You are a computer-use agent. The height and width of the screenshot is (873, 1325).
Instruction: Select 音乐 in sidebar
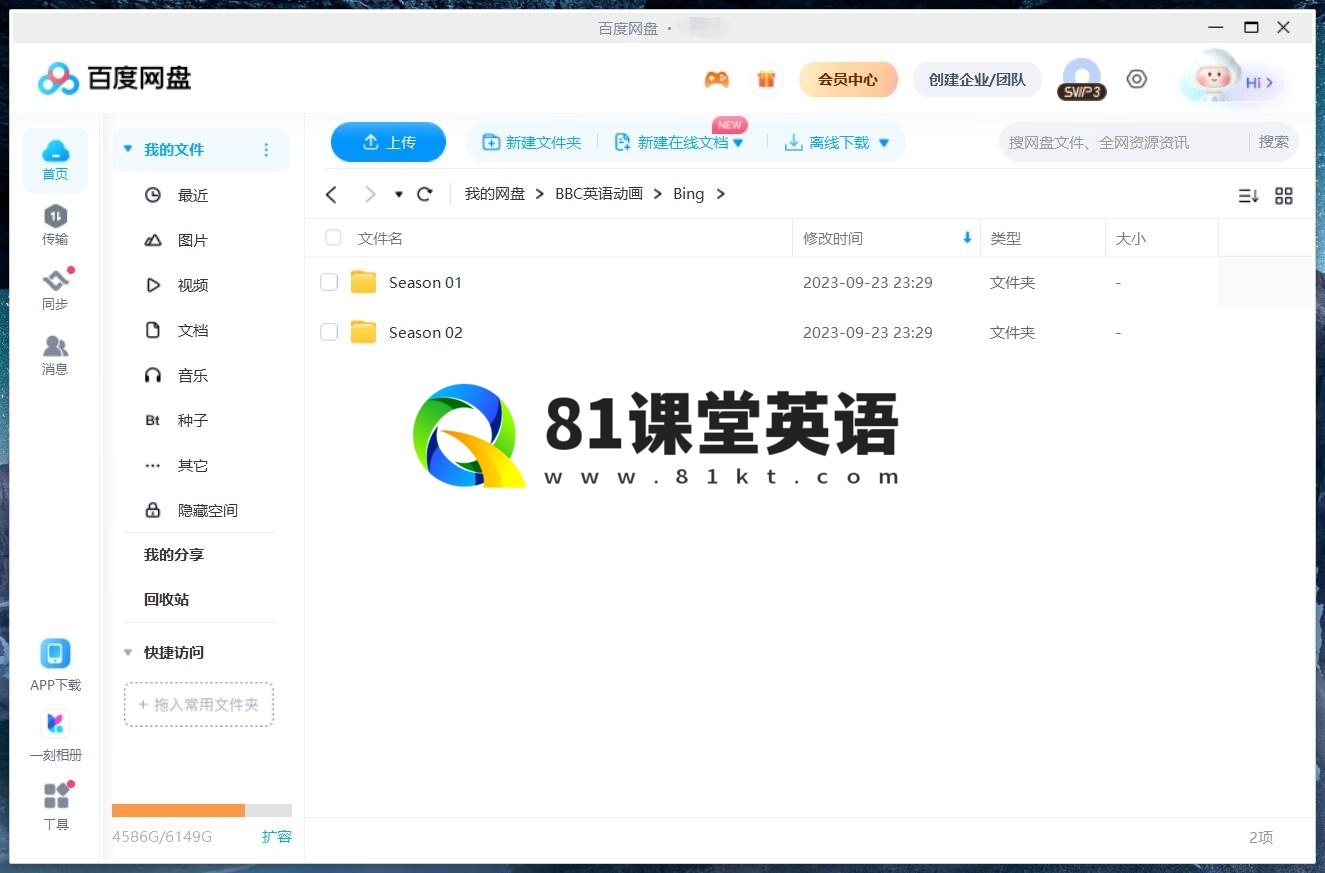click(x=193, y=375)
